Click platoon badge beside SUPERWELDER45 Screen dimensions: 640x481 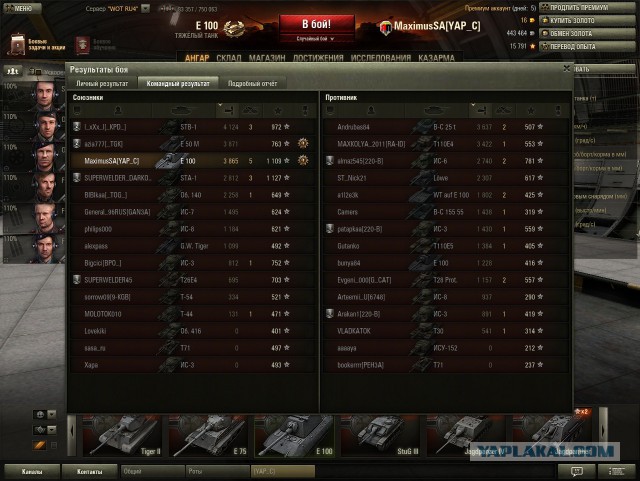(76, 280)
